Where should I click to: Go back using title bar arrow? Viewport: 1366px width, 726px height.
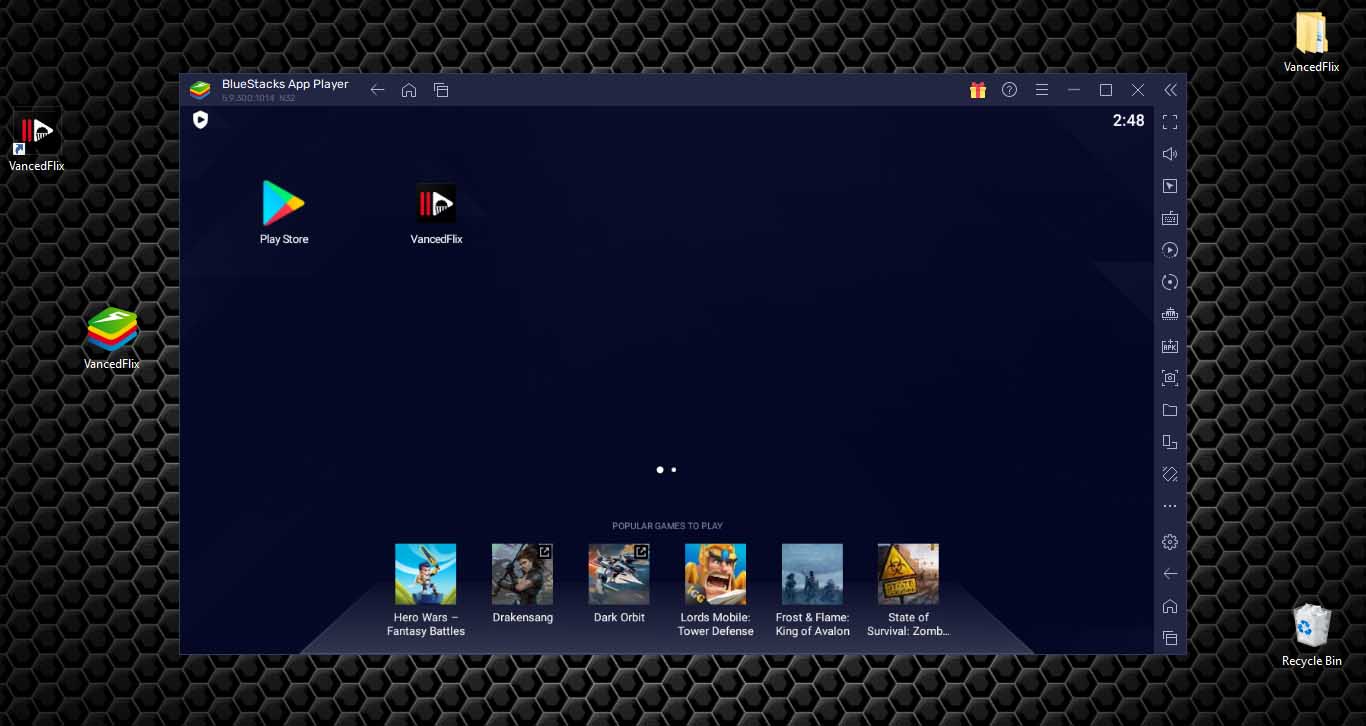pyautogui.click(x=377, y=90)
